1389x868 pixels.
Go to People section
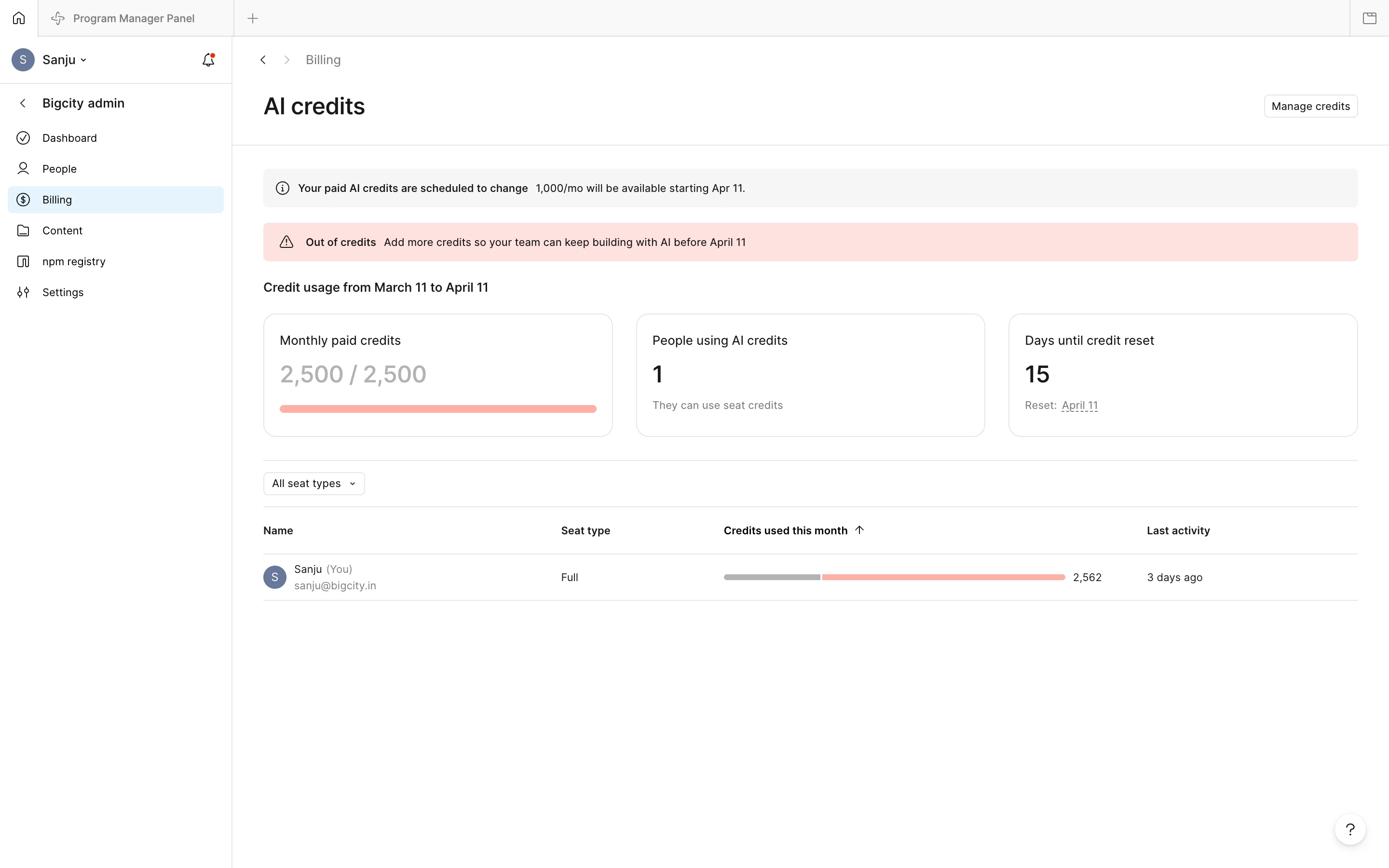click(59, 169)
